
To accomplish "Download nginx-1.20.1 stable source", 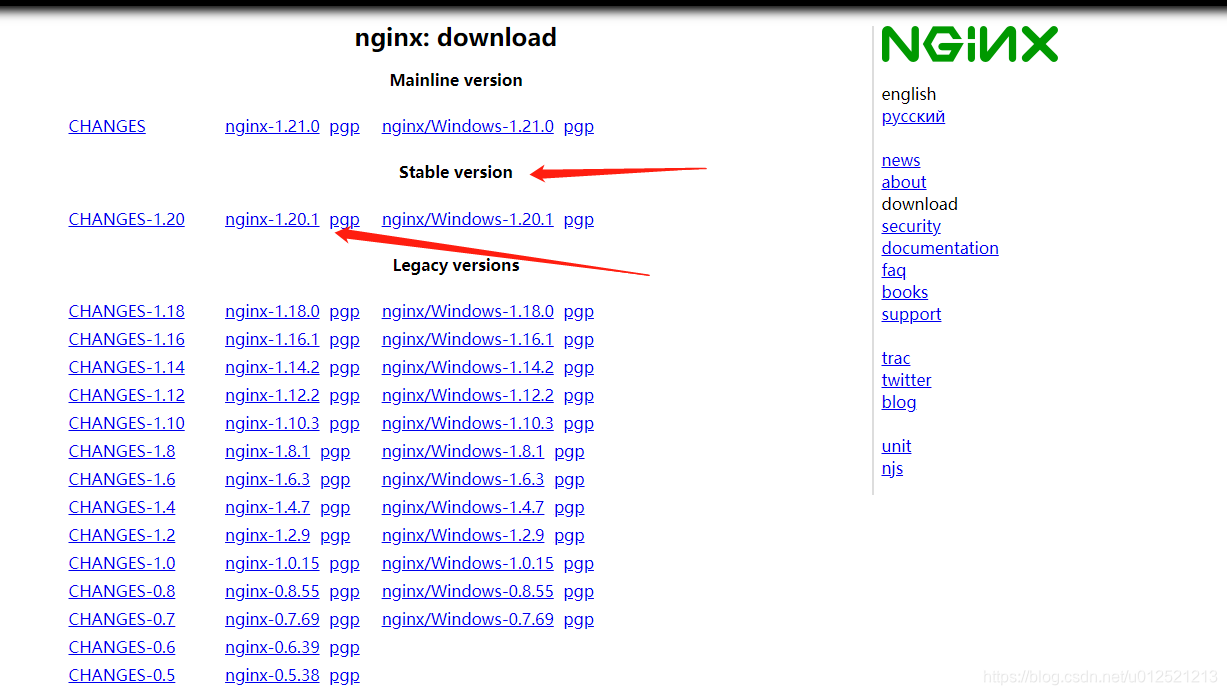I will 272,220.
